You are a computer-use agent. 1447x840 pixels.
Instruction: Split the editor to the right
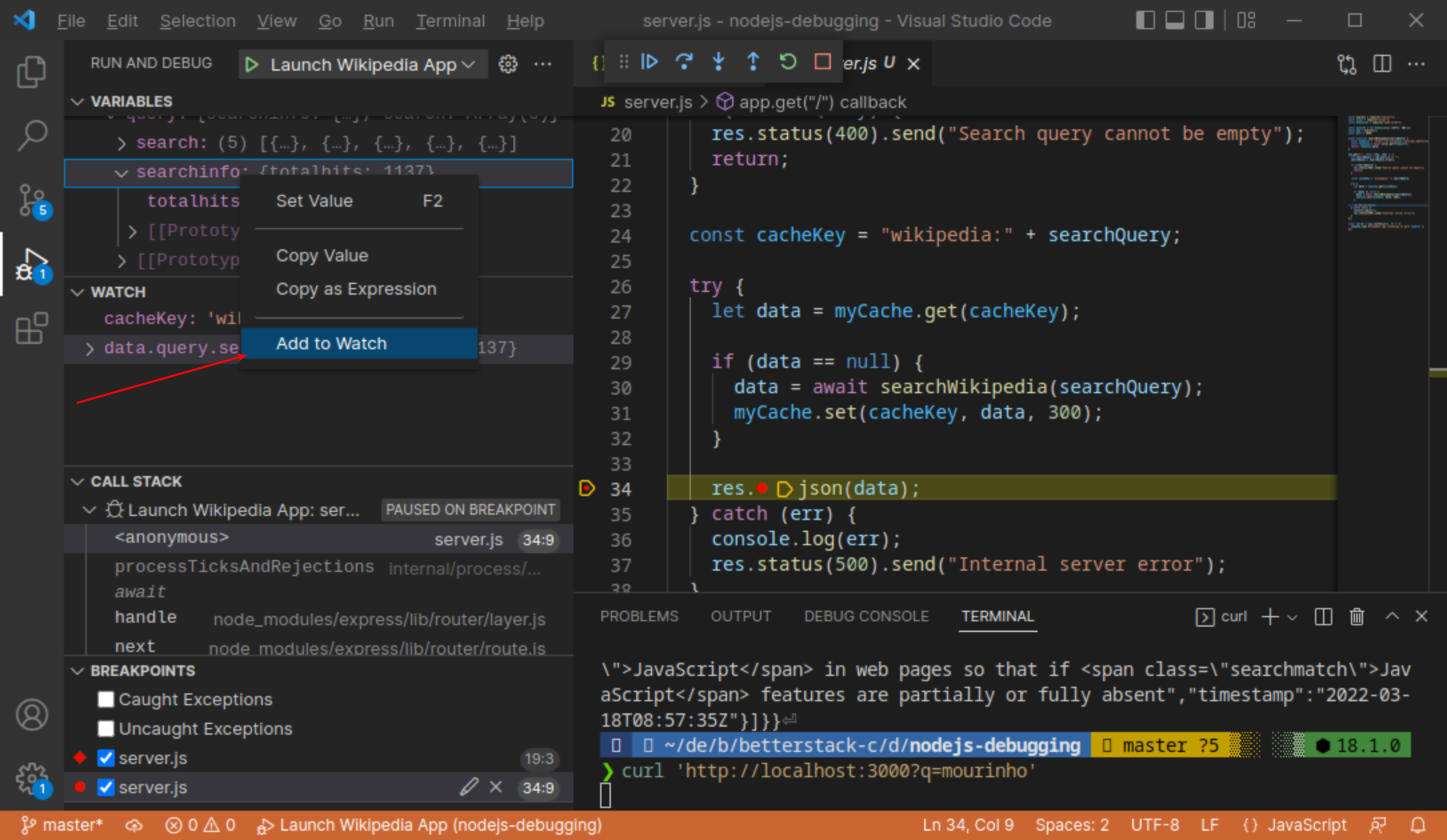click(1382, 64)
